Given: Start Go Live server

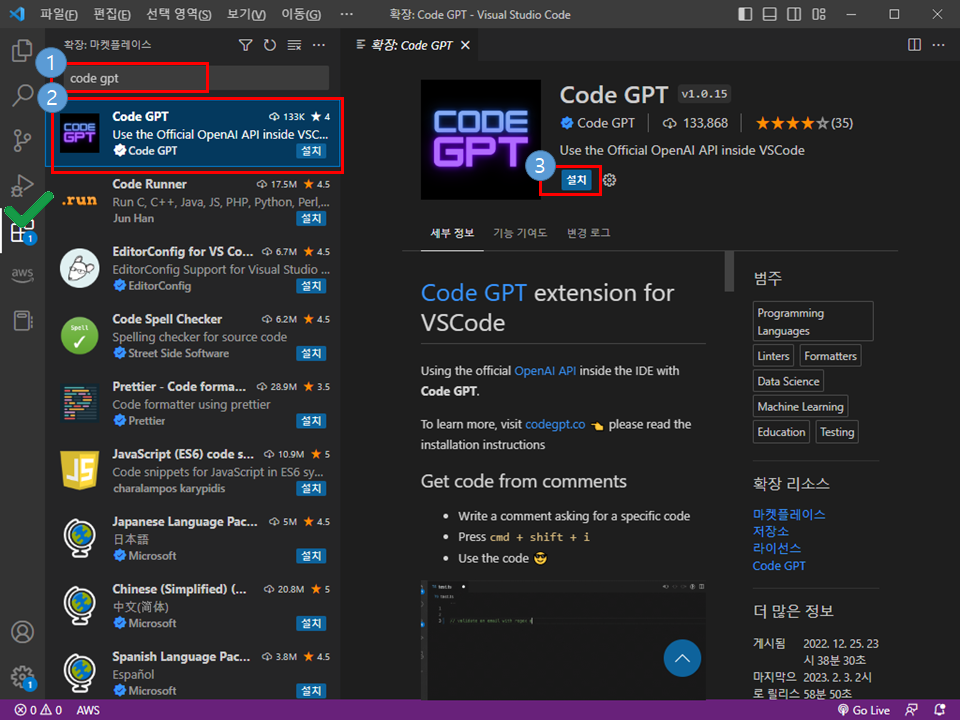Looking at the screenshot, I should tap(863, 710).
